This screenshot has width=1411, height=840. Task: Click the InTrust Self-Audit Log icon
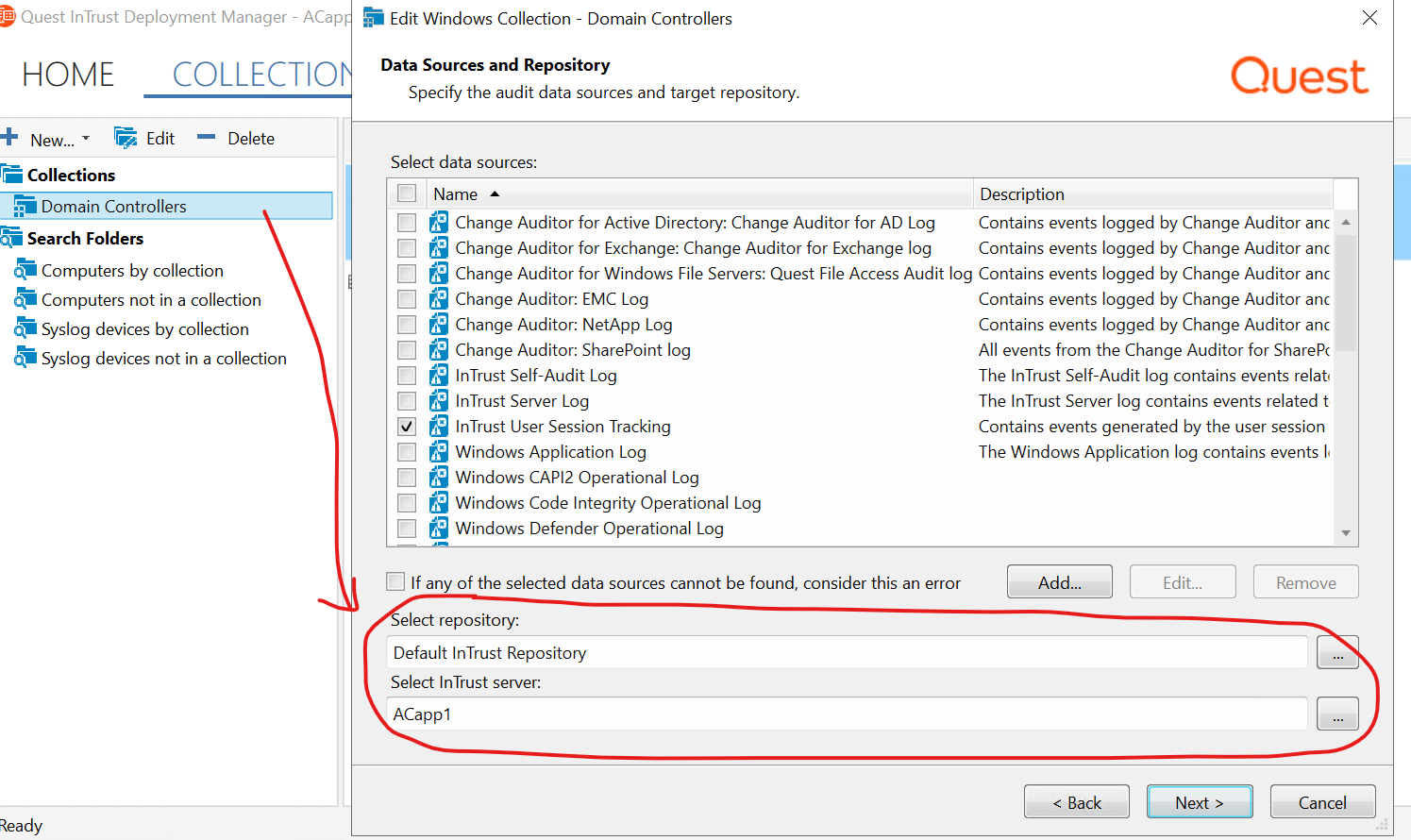pyautogui.click(x=439, y=375)
